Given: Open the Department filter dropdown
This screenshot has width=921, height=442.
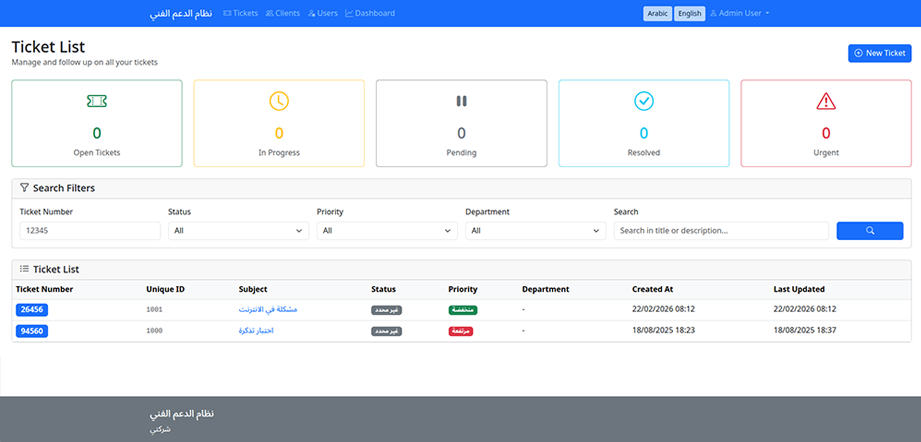Looking at the screenshot, I should pos(535,231).
